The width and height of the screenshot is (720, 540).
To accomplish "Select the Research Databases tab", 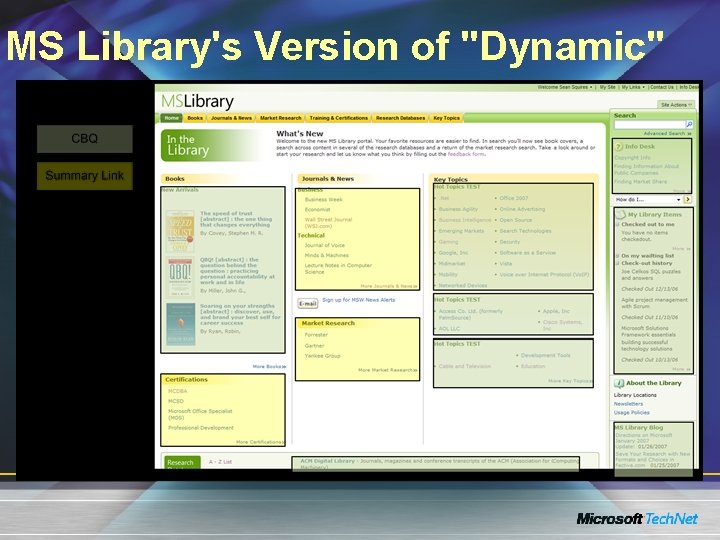I will (x=400, y=118).
